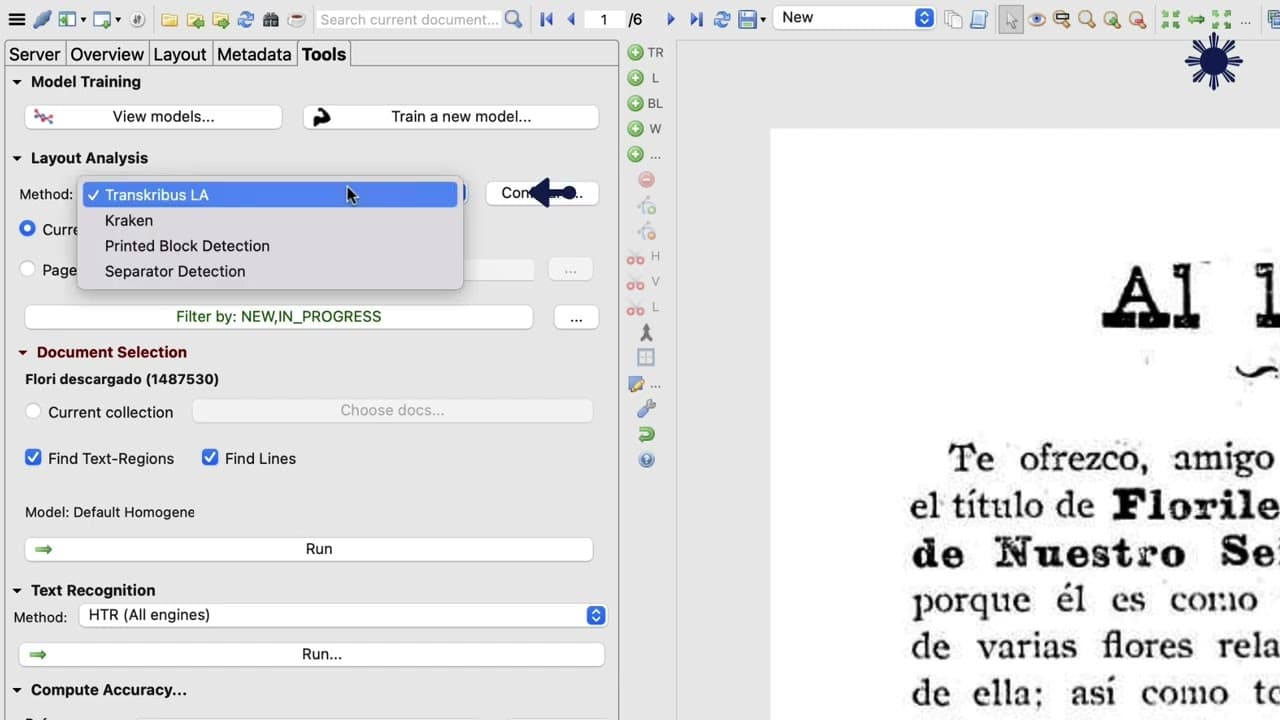Go to the previous page
Image resolution: width=1280 pixels, height=720 pixels.
point(571,19)
